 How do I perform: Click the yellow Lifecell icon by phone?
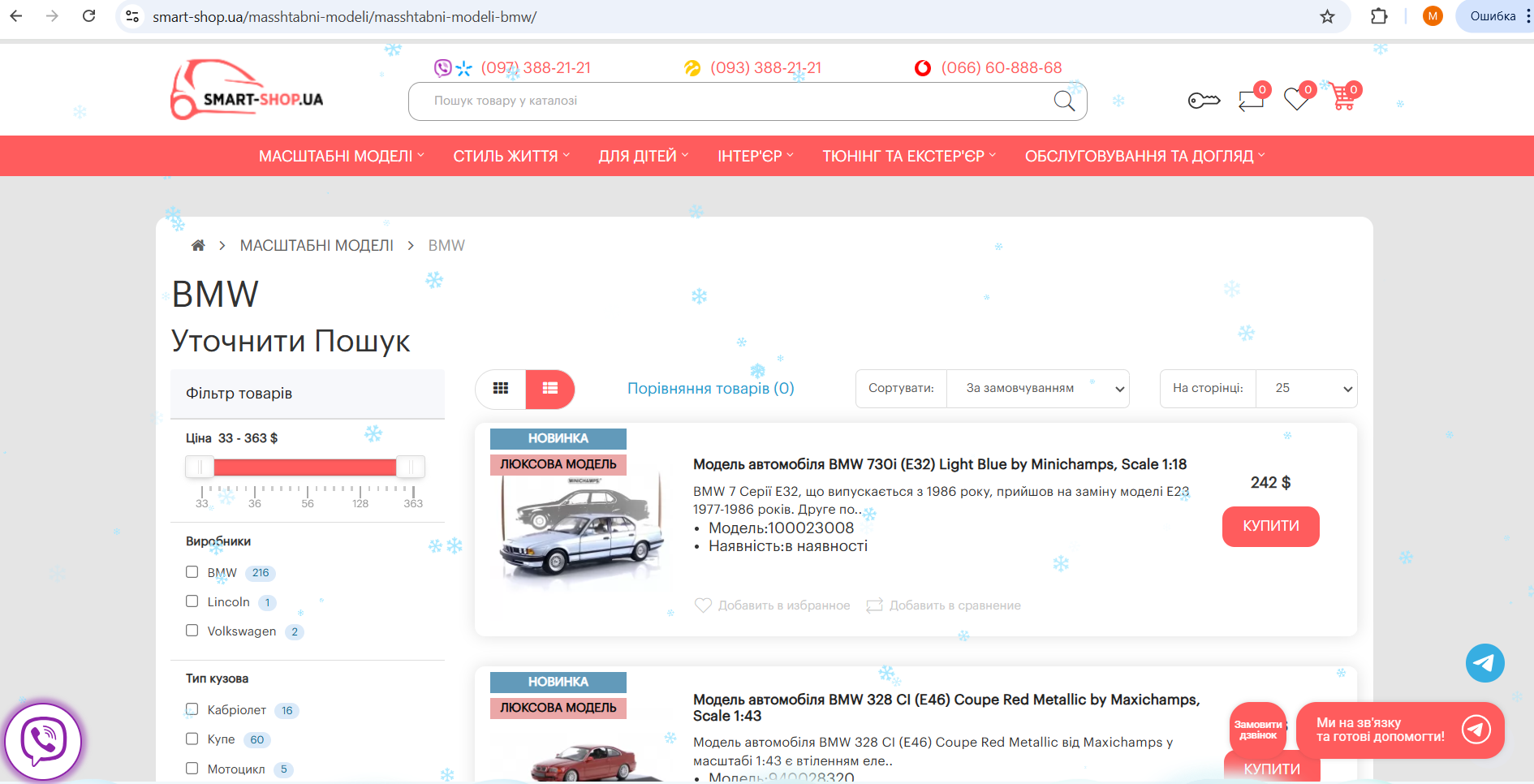coord(692,68)
